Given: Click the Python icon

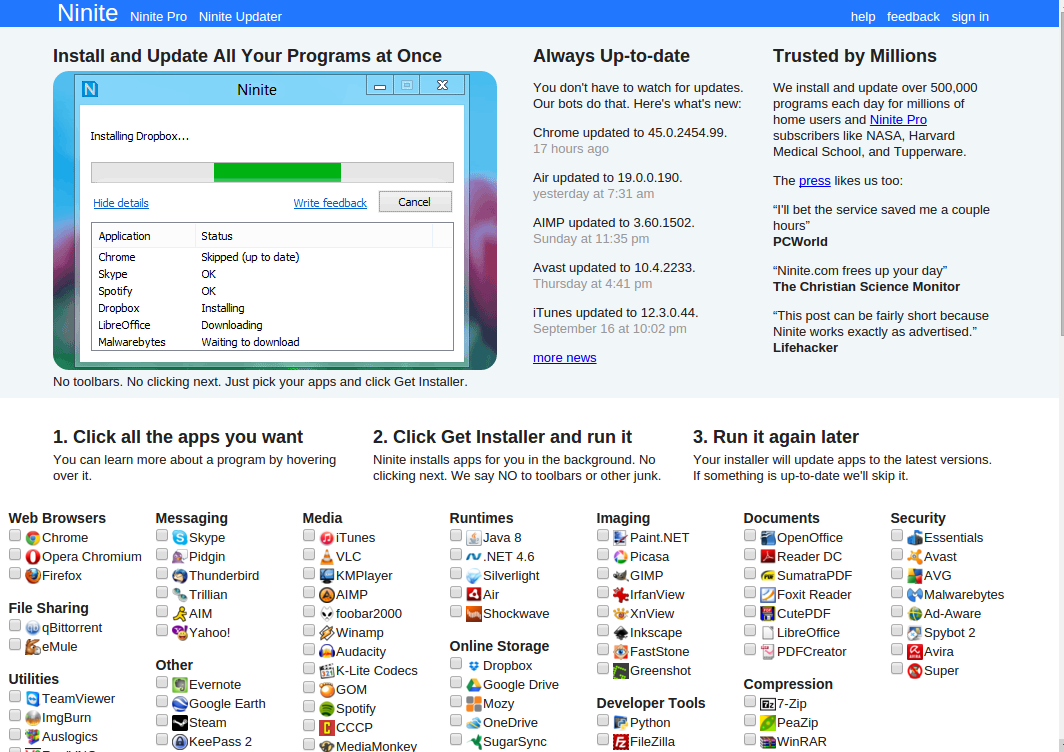Looking at the screenshot, I should (x=621, y=723).
